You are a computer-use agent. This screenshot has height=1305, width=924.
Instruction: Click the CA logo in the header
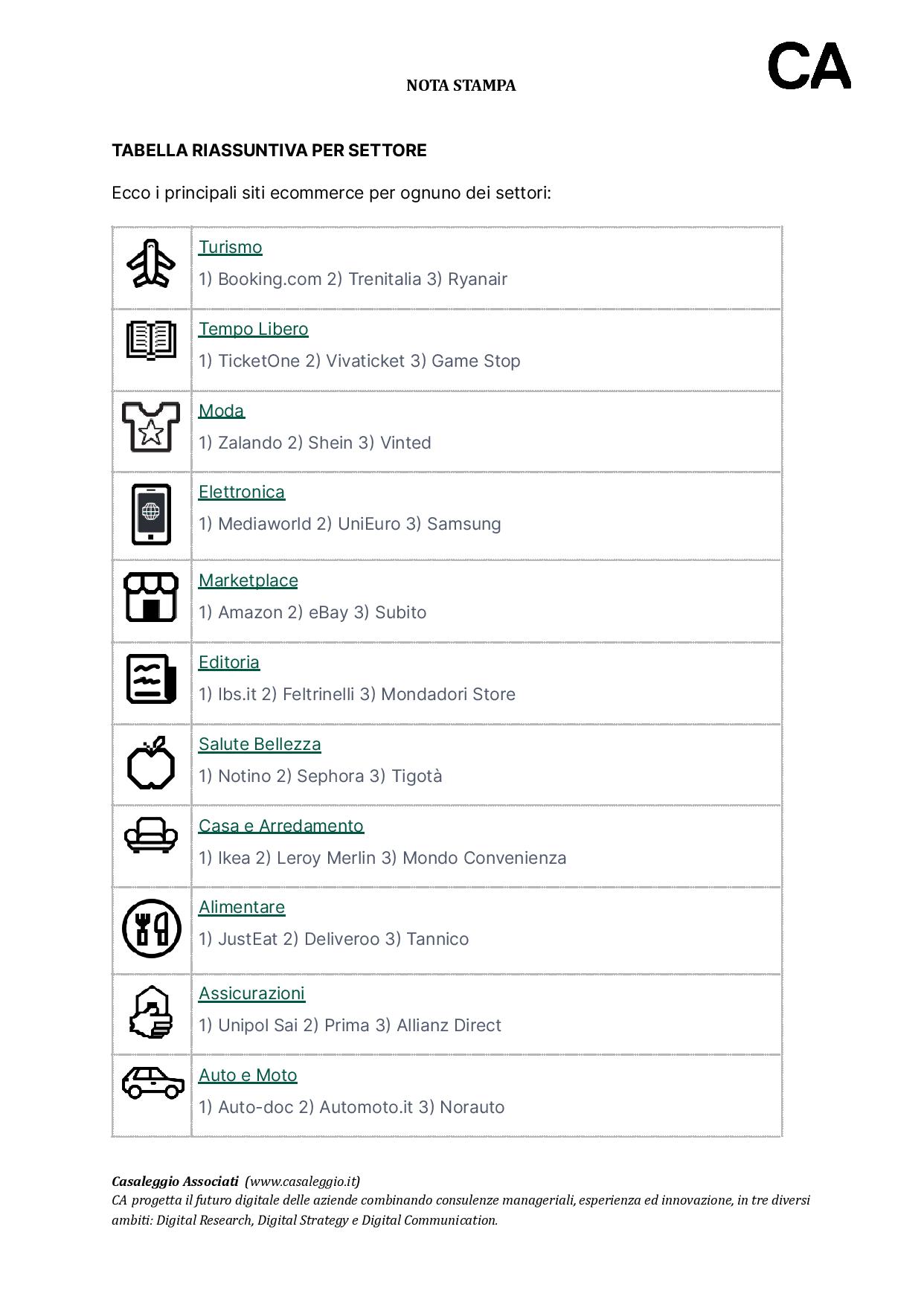pyautogui.click(x=809, y=66)
